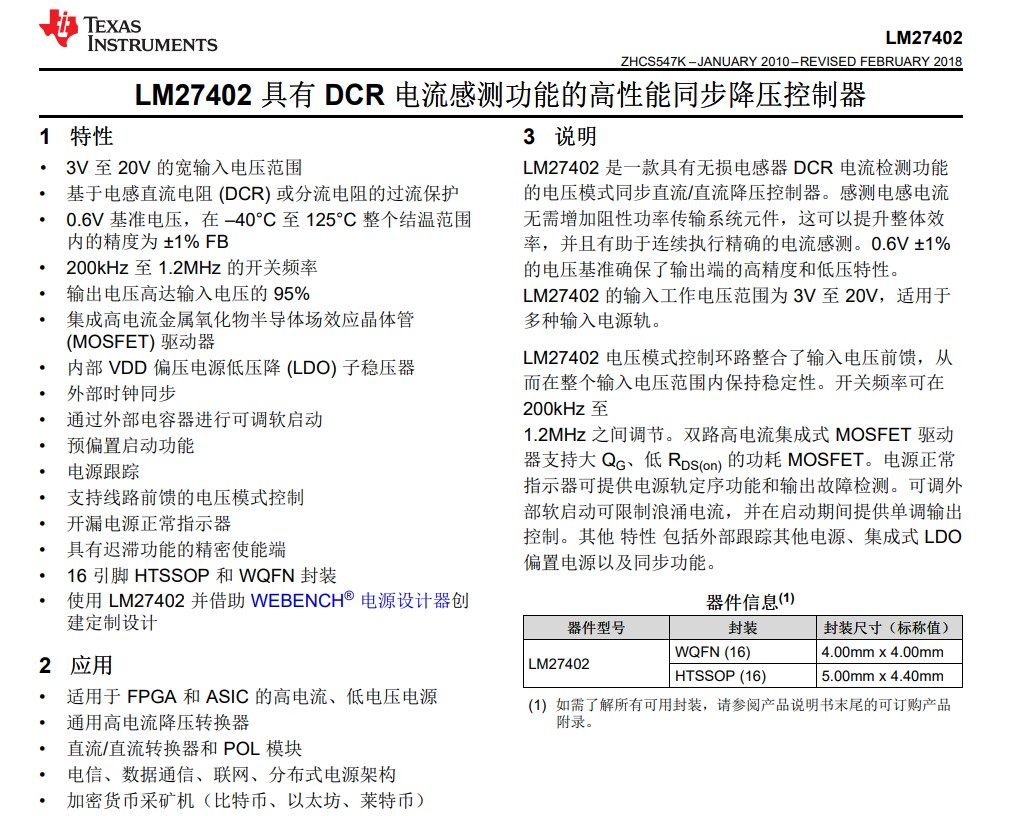
Task: Select the bullet 支持线路前馈的电压模式控制
Action: (x=185, y=497)
